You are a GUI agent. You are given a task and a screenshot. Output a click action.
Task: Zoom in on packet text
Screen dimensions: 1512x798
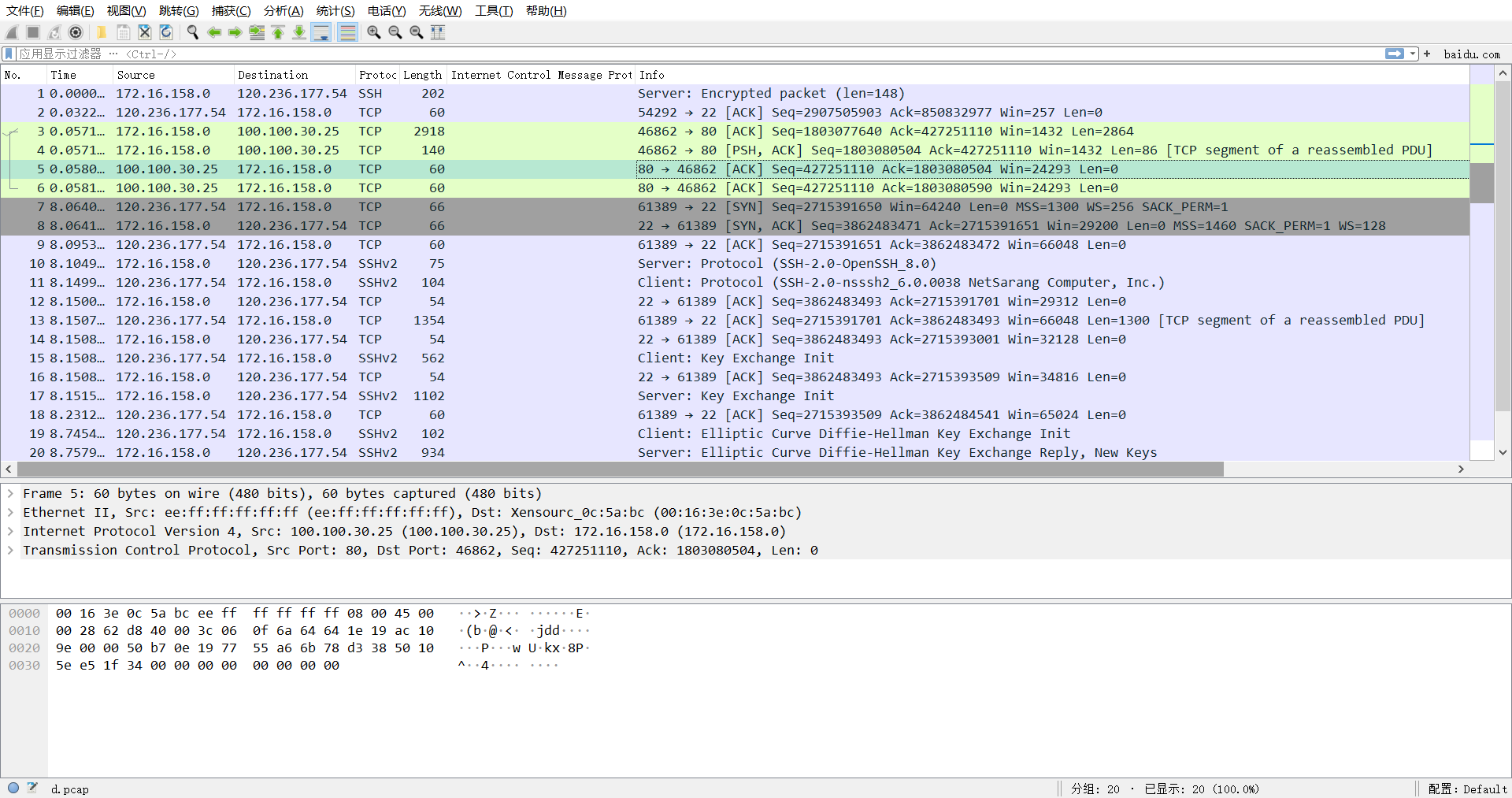[374, 32]
